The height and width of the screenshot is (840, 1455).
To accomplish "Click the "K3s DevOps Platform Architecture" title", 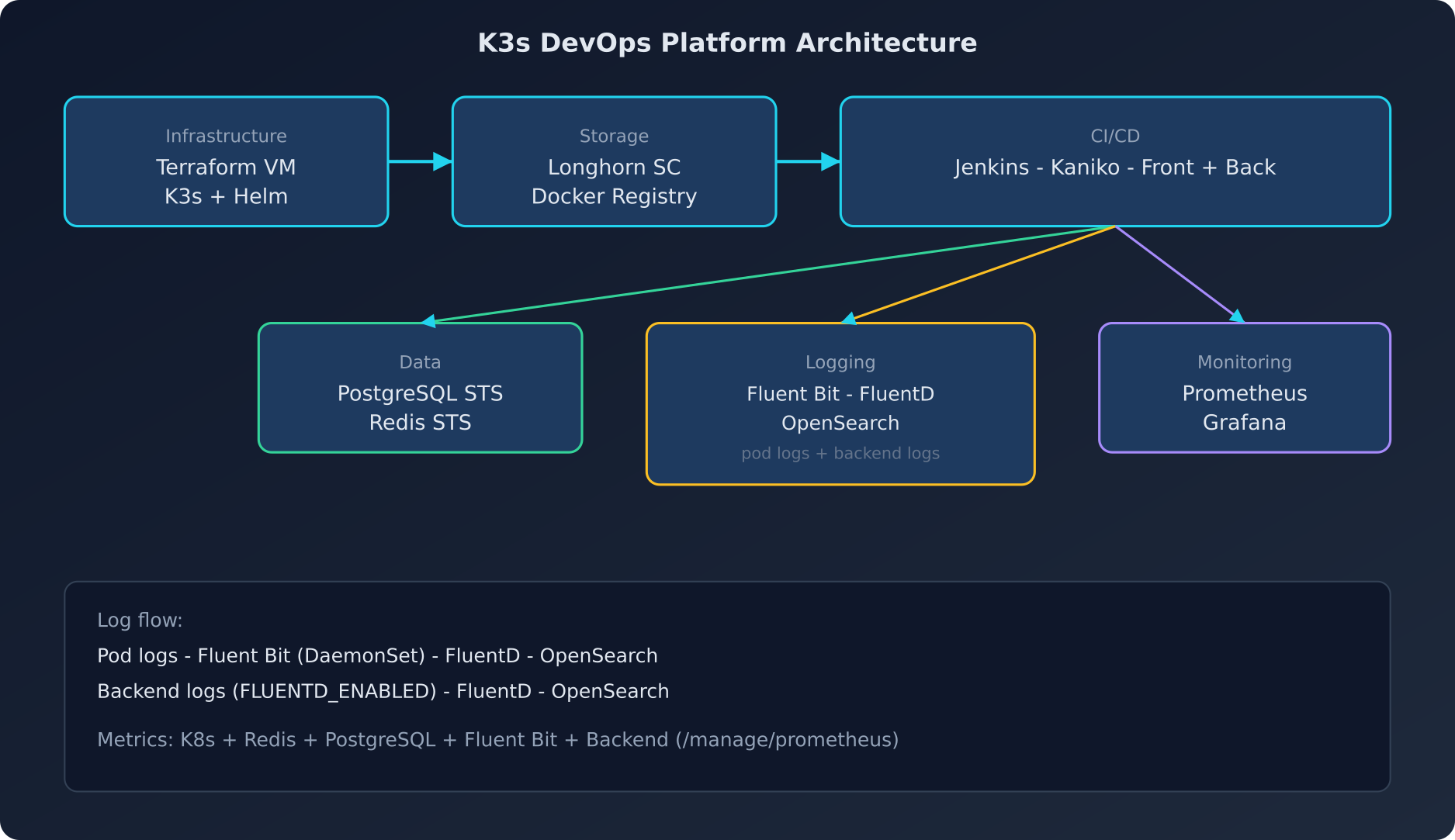I will [x=727, y=43].
